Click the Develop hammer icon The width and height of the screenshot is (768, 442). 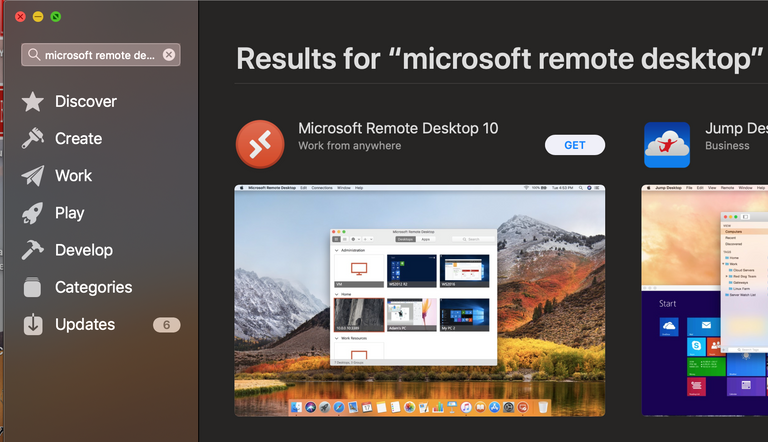32,250
